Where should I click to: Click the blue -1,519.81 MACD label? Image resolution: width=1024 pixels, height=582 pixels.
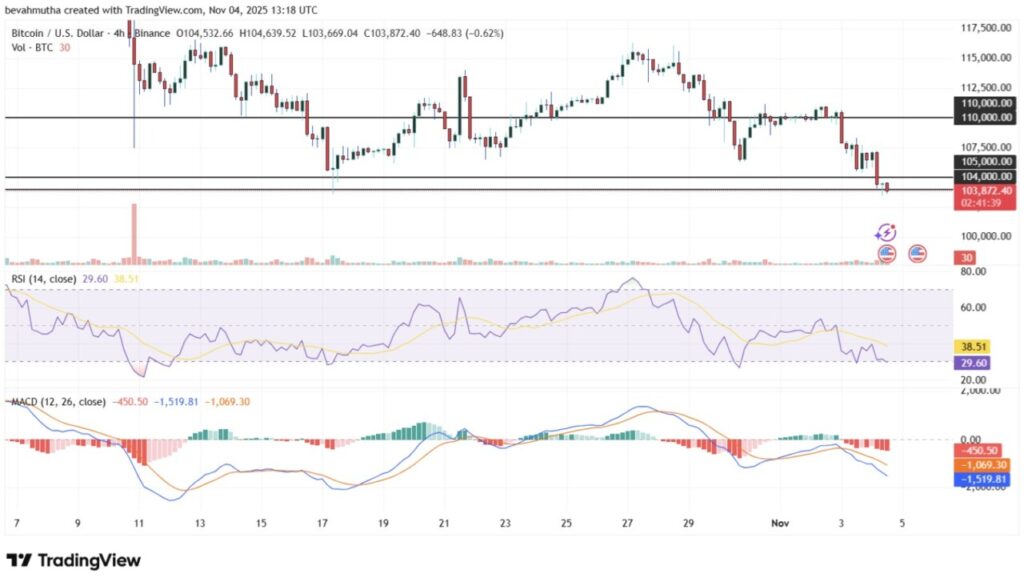coord(980,480)
